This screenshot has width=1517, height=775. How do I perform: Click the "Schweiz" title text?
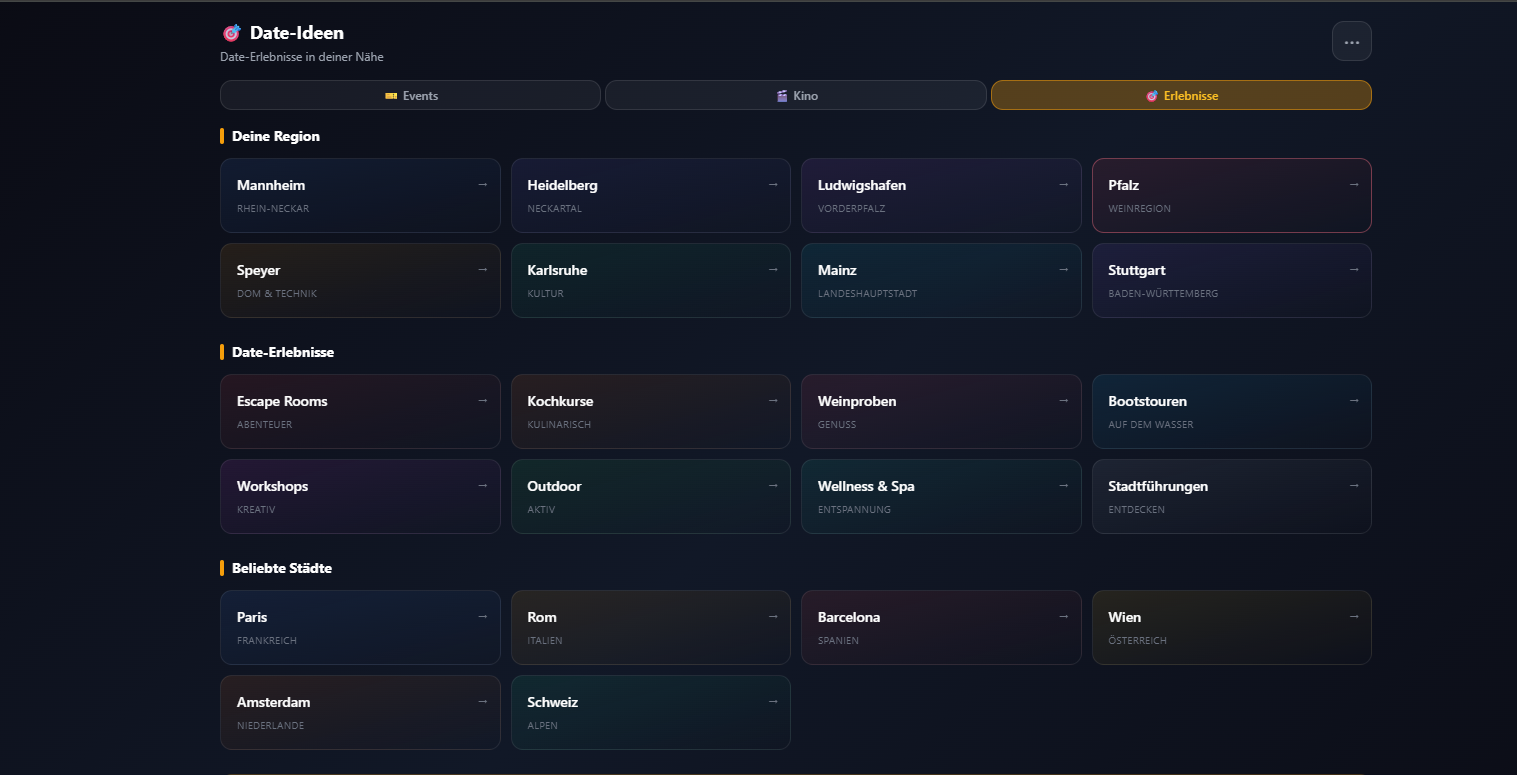(x=553, y=702)
